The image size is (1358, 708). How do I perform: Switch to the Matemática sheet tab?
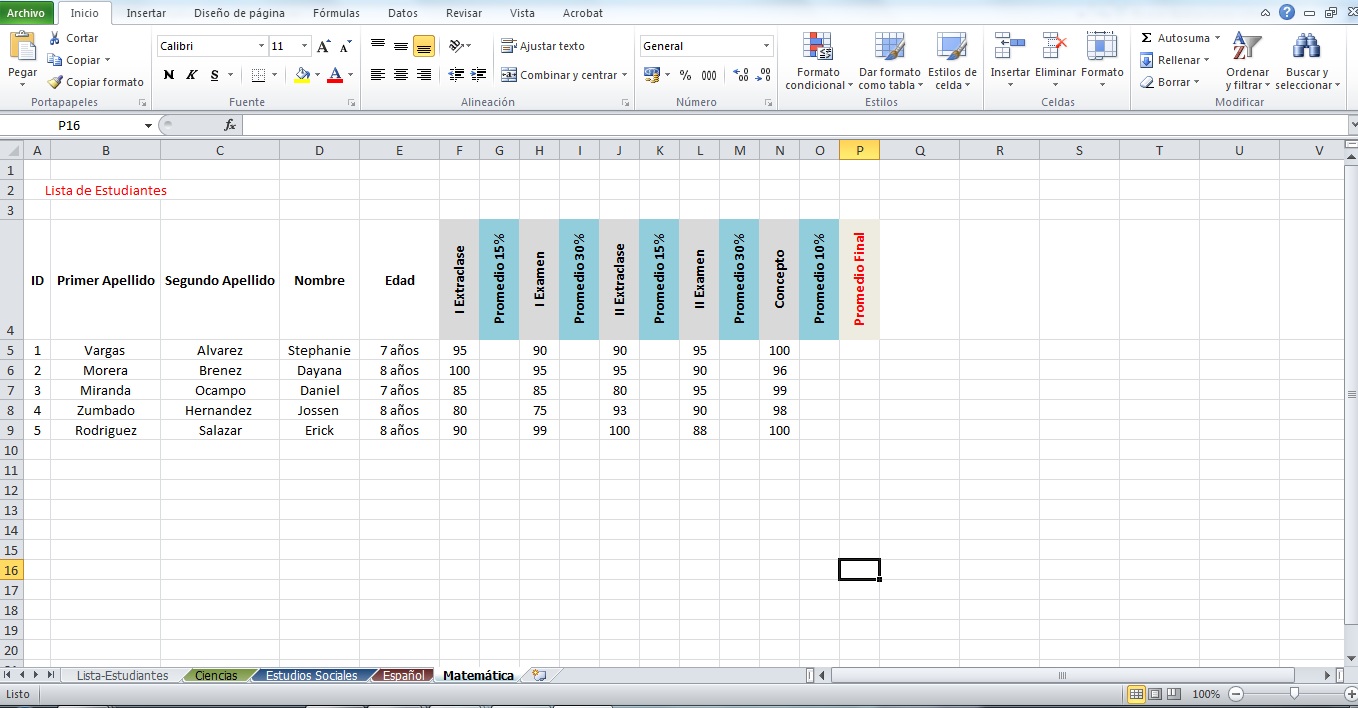pos(477,675)
